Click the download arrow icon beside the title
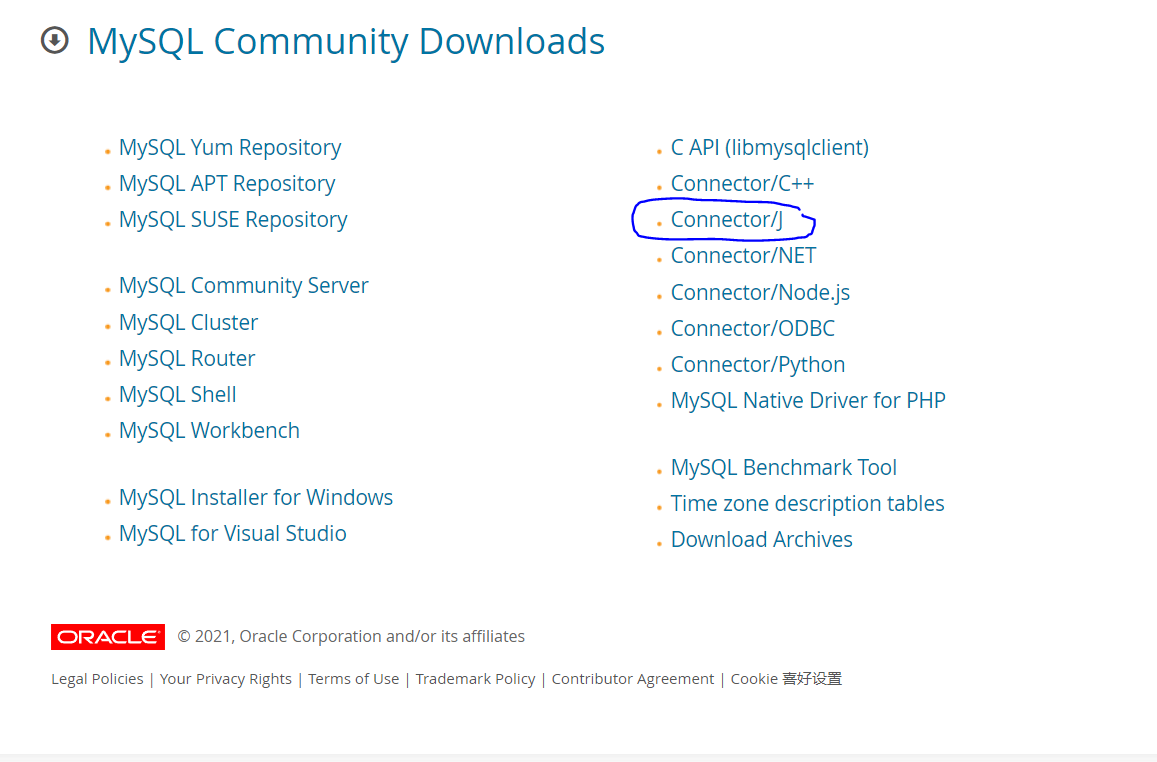Image resolution: width=1157 pixels, height=762 pixels. coord(55,42)
